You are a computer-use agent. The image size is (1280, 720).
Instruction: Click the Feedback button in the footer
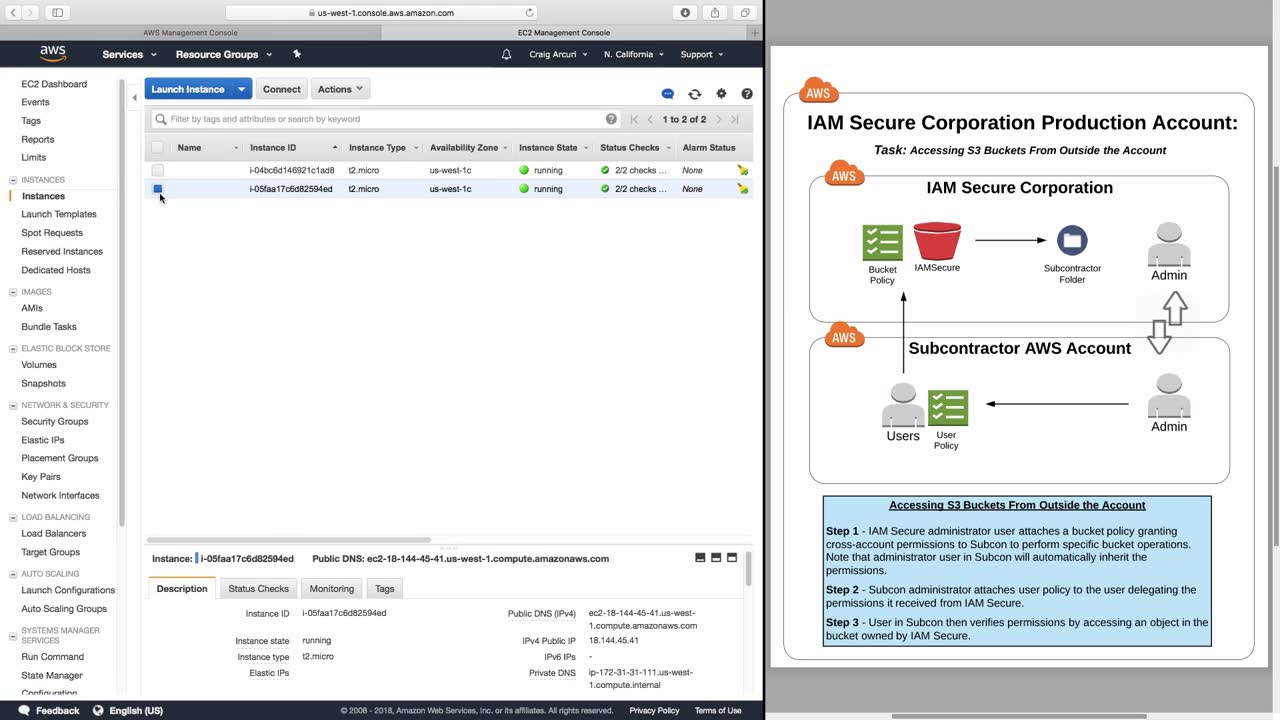coord(49,711)
